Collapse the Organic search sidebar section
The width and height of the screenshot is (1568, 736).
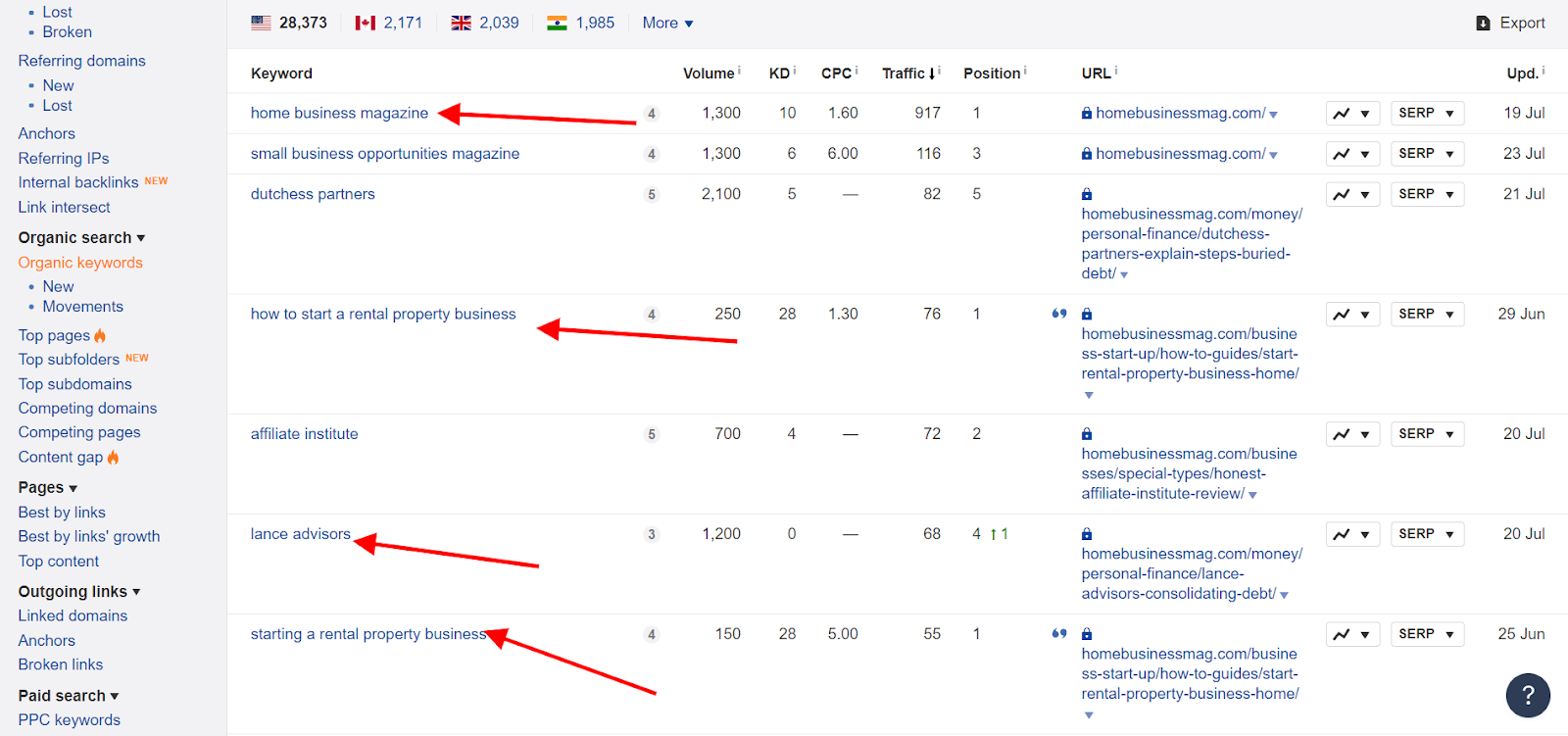pos(82,237)
